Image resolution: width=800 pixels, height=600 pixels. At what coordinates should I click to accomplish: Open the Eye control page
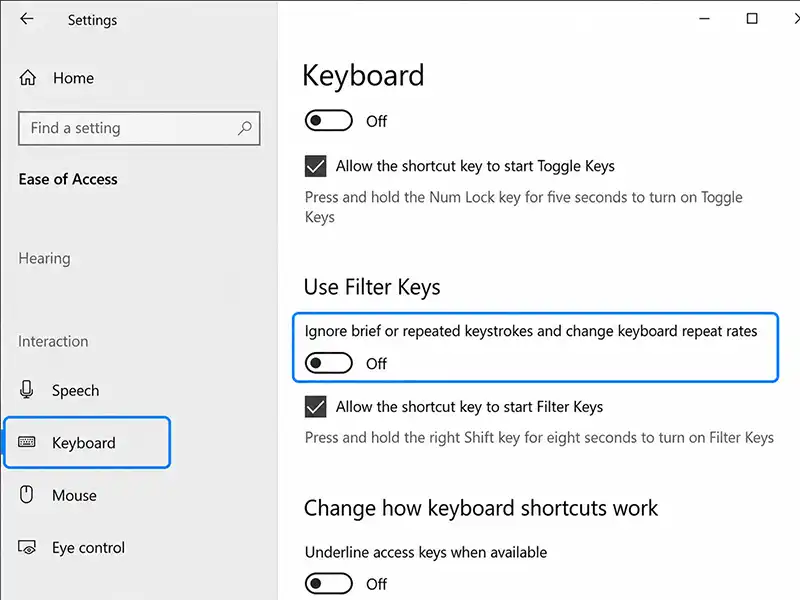tap(87, 547)
